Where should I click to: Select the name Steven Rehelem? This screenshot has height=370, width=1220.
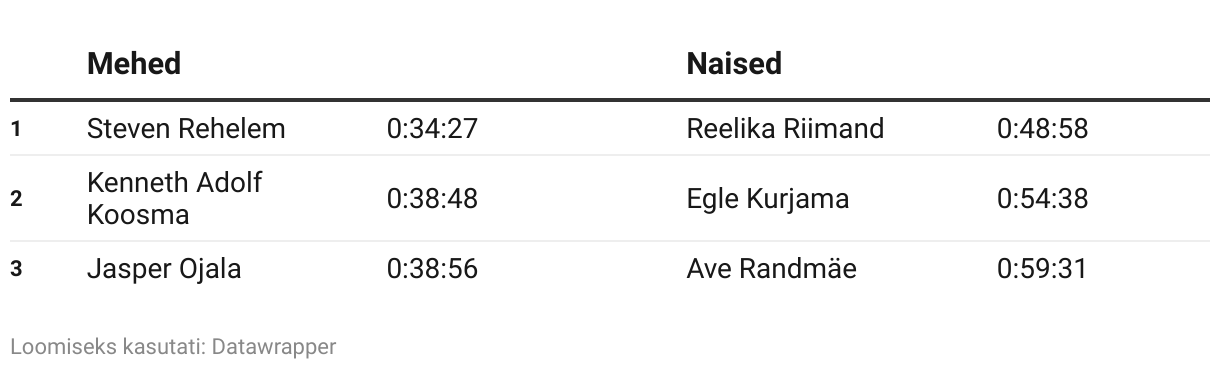point(186,129)
